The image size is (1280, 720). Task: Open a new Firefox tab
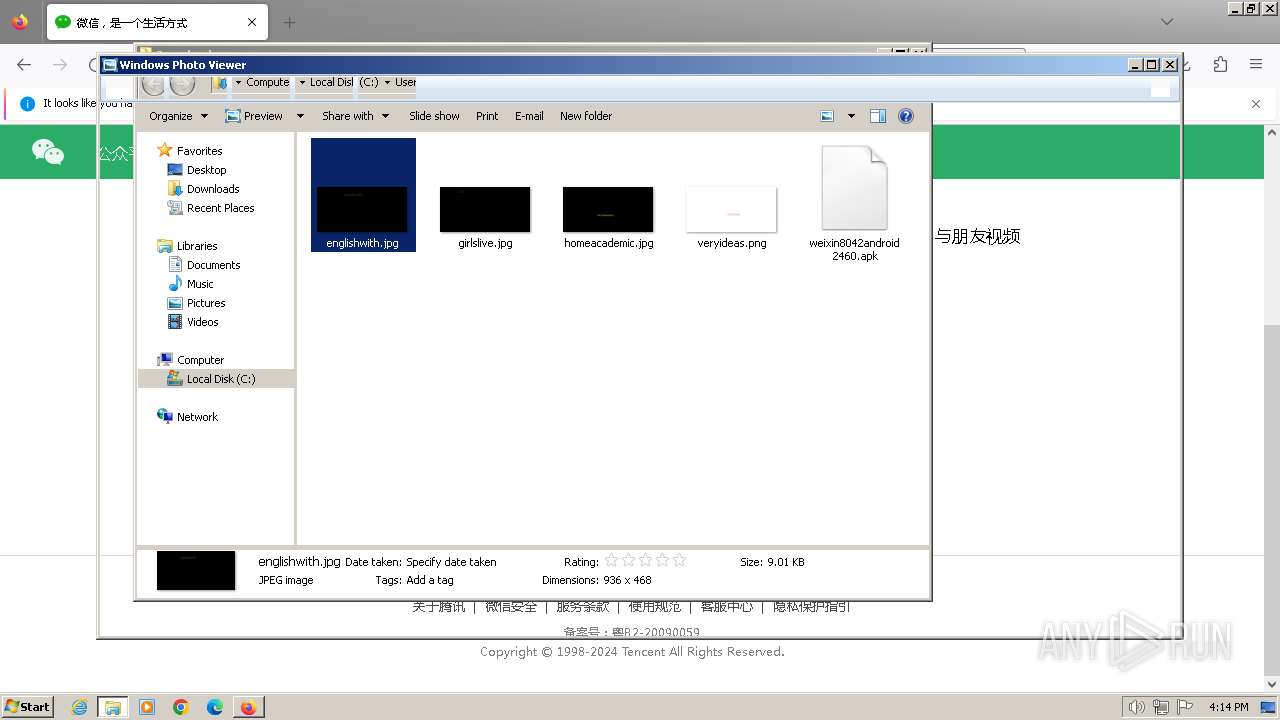[289, 22]
